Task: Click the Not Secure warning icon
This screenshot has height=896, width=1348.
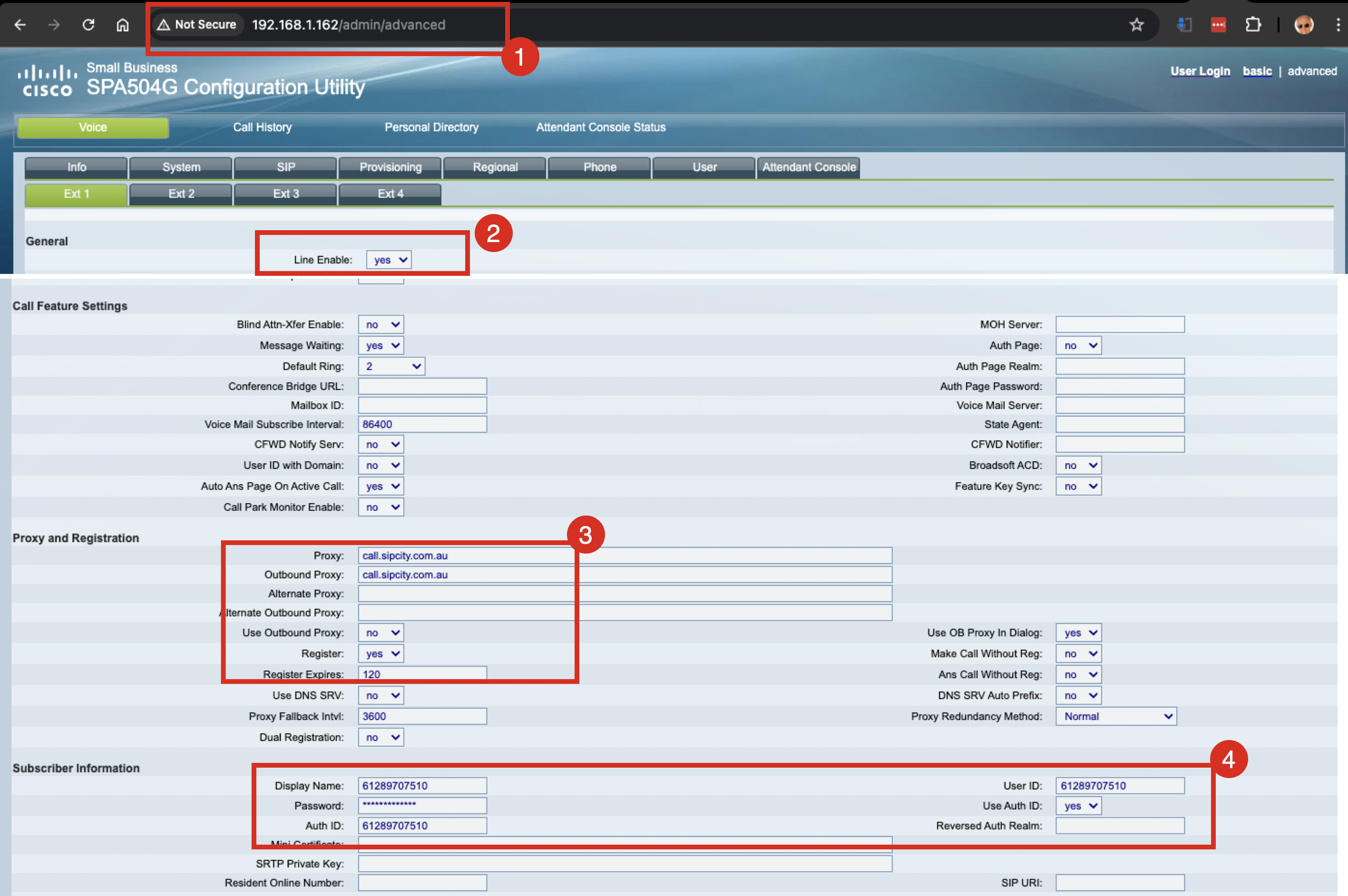Action: [164, 25]
